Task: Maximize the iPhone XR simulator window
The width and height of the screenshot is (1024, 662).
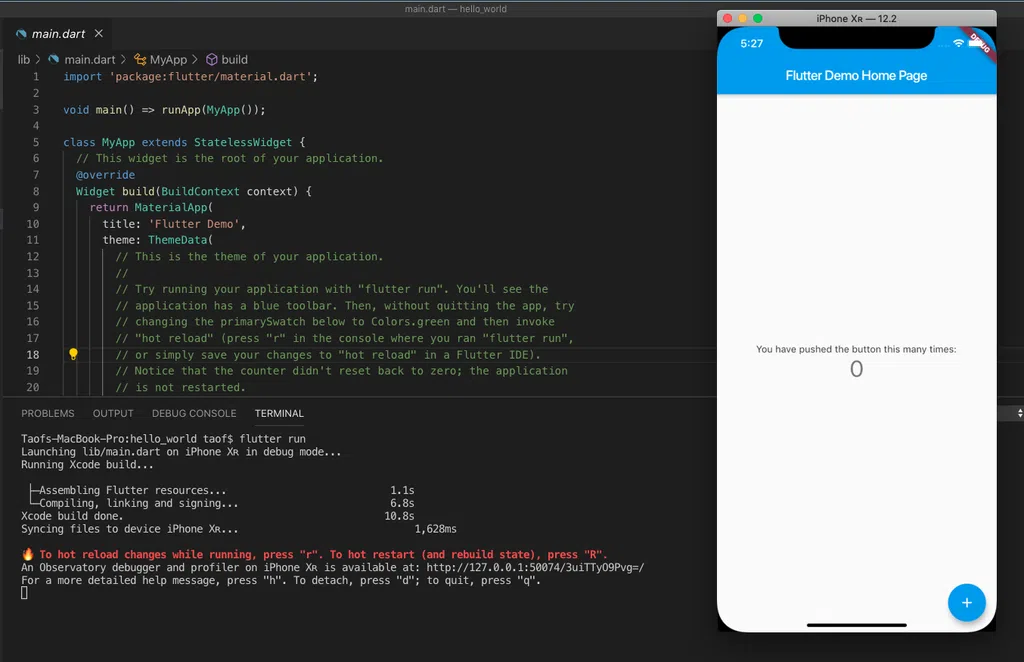Action: (758, 18)
